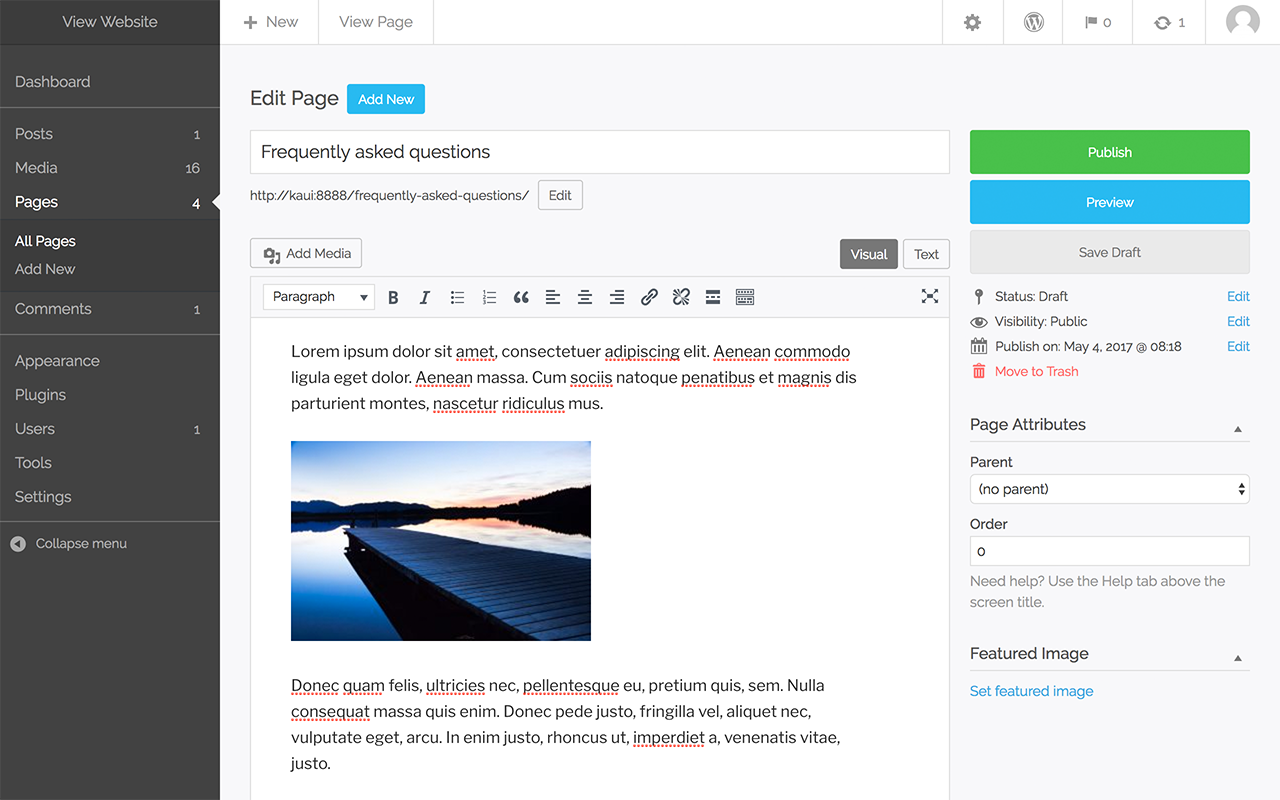Open Appearance in the sidebar
This screenshot has width=1280, height=800.
pyautogui.click(x=57, y=361)
